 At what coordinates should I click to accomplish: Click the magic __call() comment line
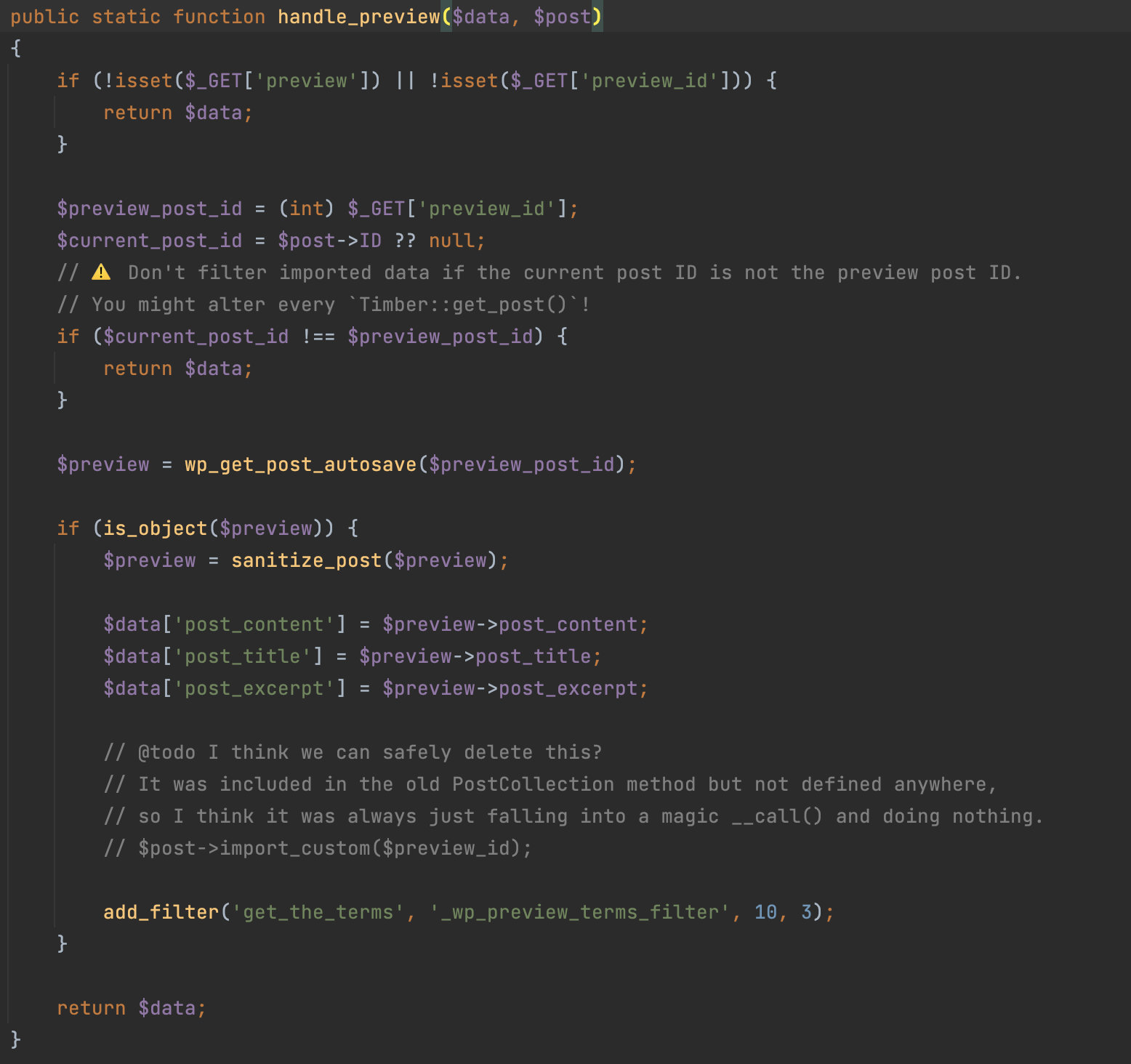(574, 816)
